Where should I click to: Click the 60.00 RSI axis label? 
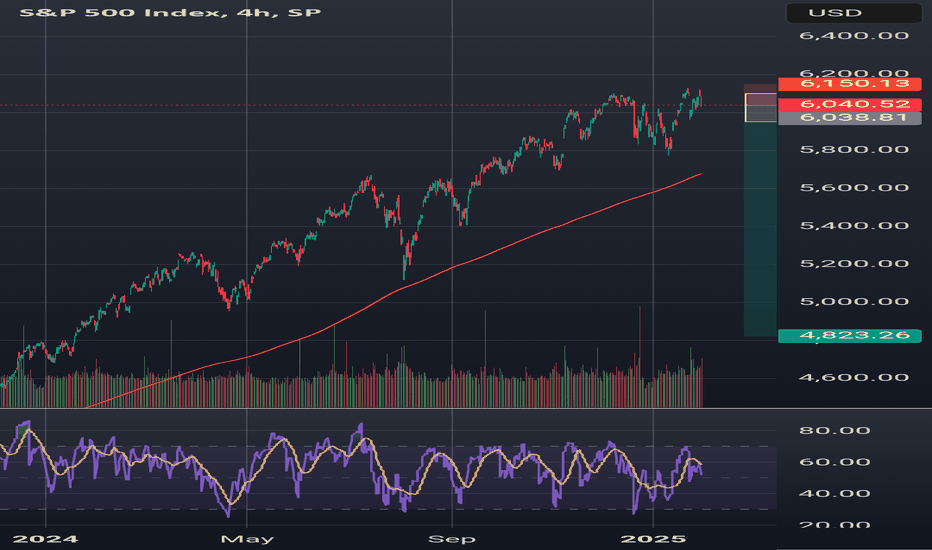(835, 462)
